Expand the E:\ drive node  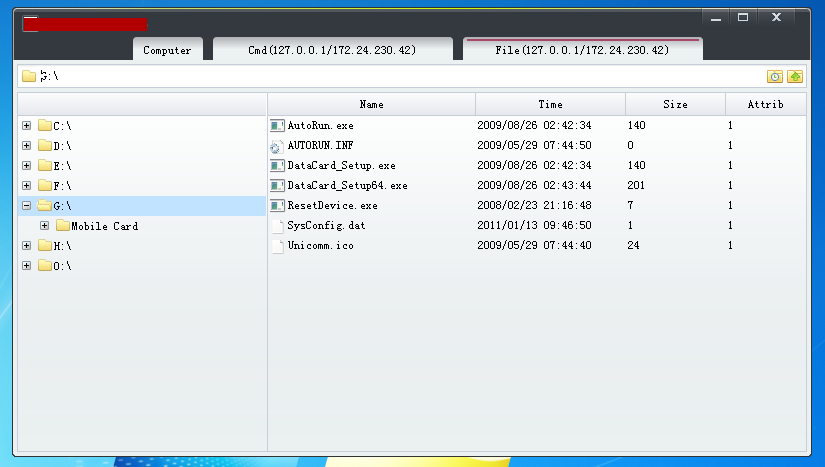click(26, 165)
